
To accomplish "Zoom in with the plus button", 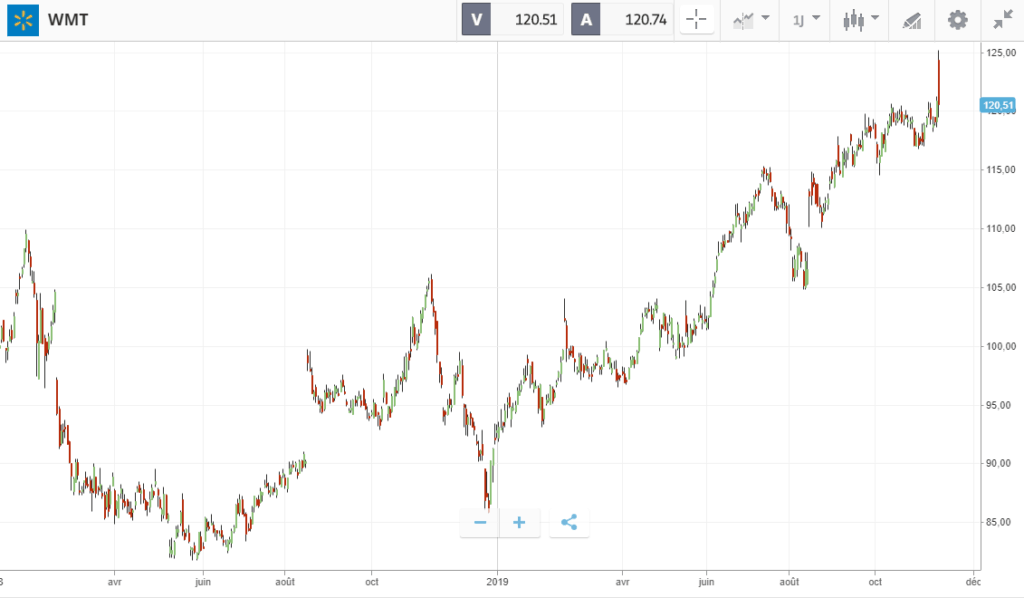I will (x=519, y=523).
